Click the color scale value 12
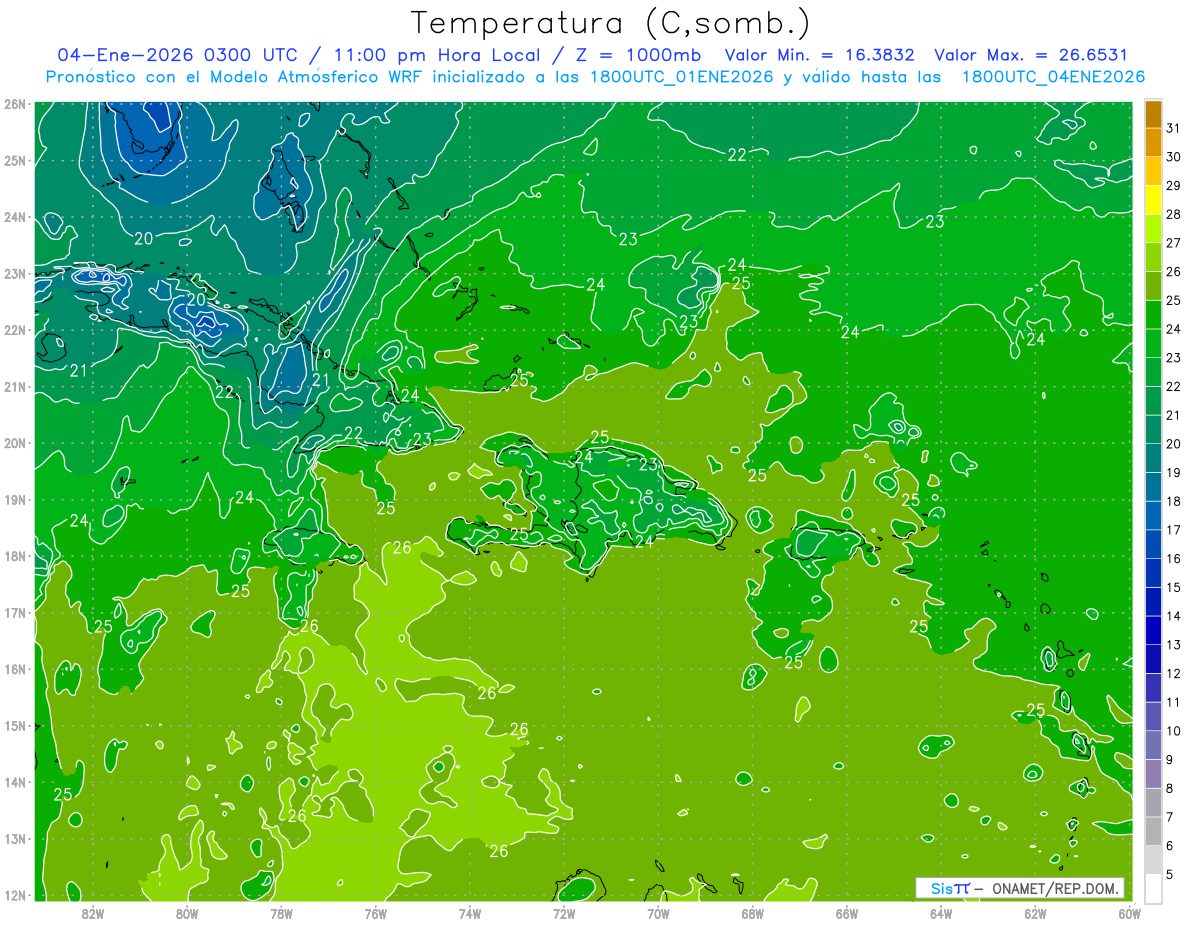The image size is (1200, 927). click(1173, 673)
